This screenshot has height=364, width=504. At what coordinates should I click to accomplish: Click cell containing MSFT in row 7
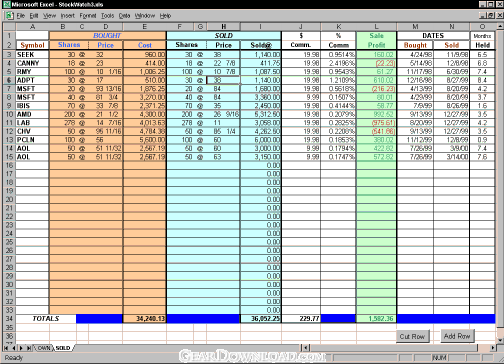coord(32,89)
